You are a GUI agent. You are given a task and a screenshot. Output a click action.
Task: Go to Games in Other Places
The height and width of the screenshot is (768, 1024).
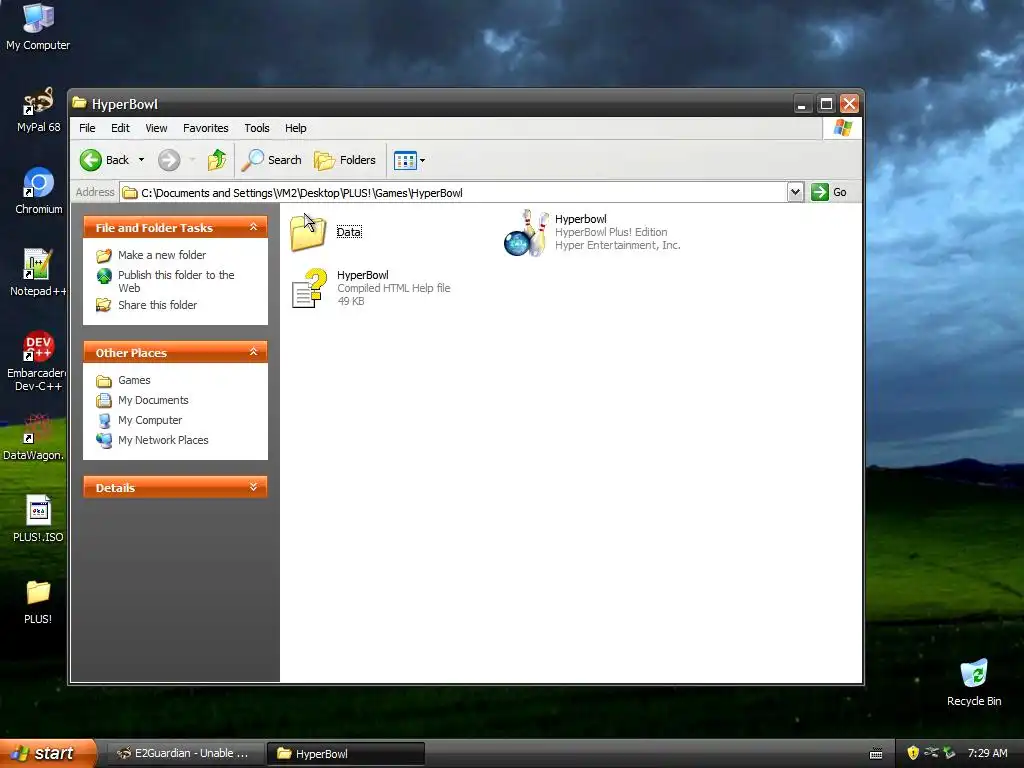point(134,380)
